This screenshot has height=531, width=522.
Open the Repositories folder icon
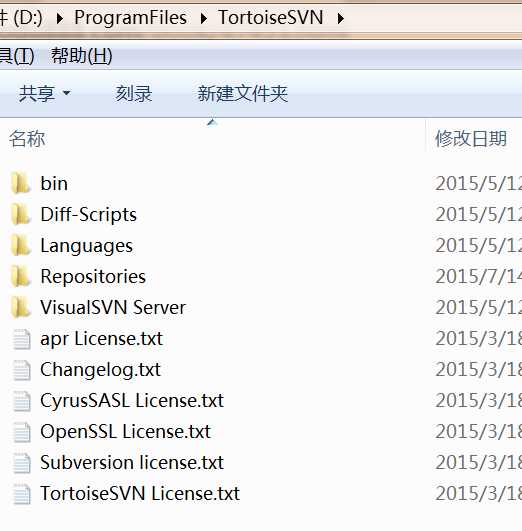click(x=21, y=276)
